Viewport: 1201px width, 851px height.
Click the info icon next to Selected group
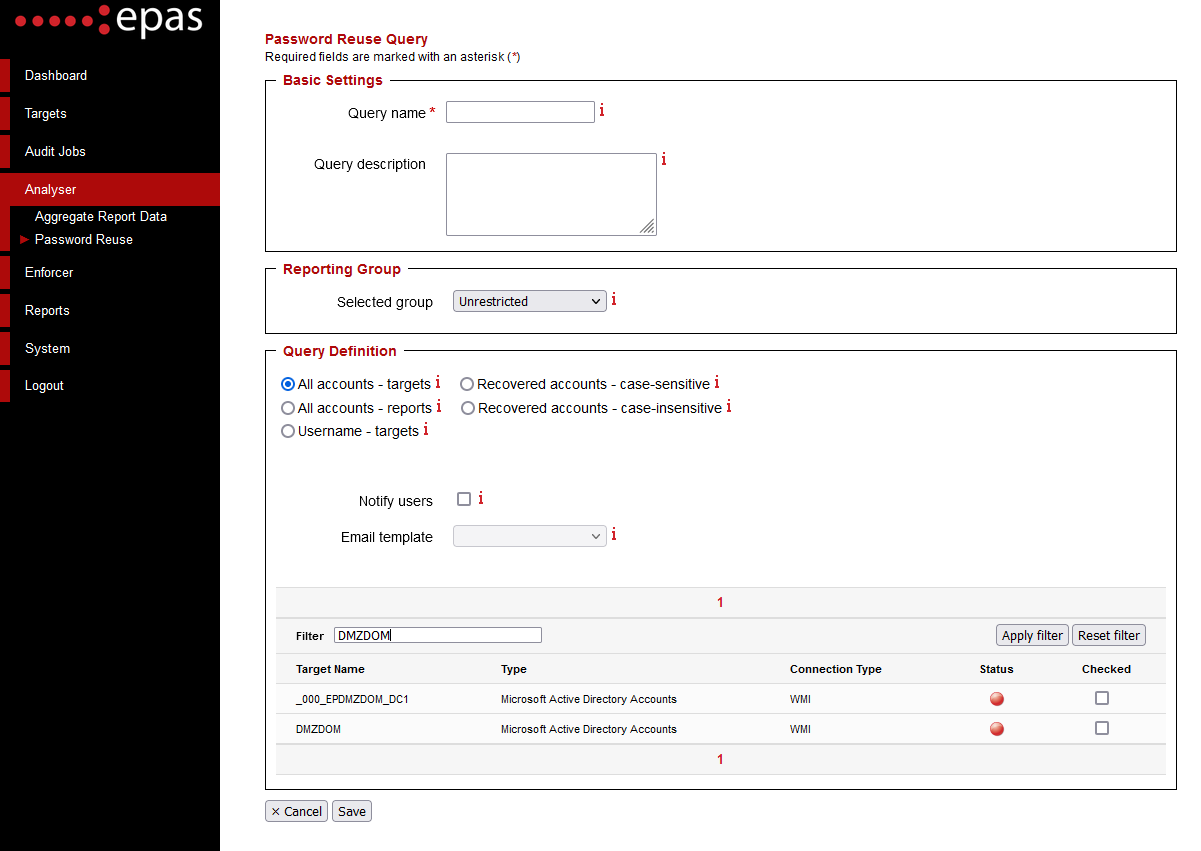point(614,298)
